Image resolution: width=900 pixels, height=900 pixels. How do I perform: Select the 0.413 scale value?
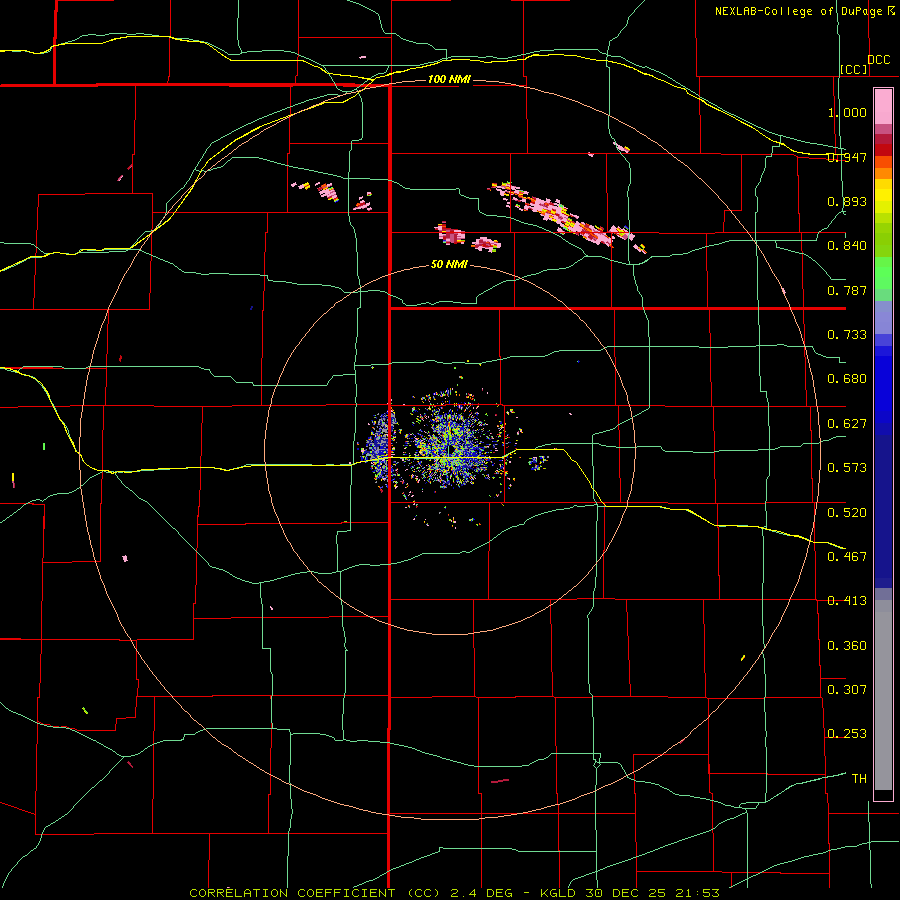(847, 601)
